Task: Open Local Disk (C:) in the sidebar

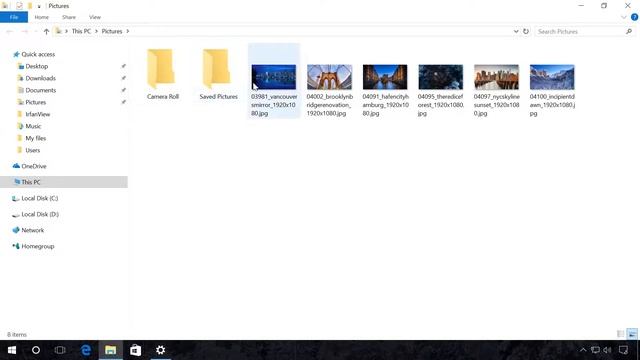Action: click(x=40, y=198)
